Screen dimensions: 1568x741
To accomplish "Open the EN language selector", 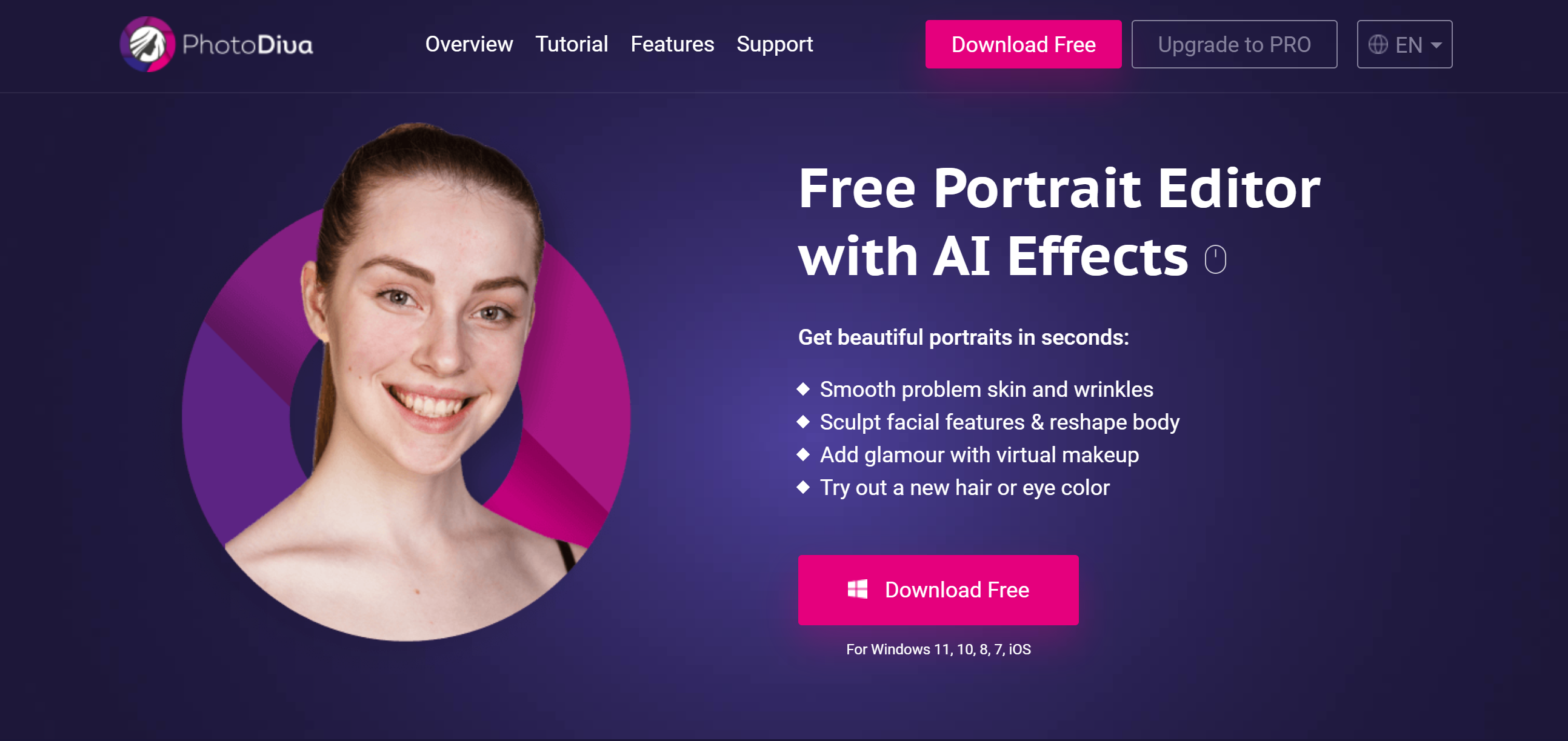I will [1404, 44].
